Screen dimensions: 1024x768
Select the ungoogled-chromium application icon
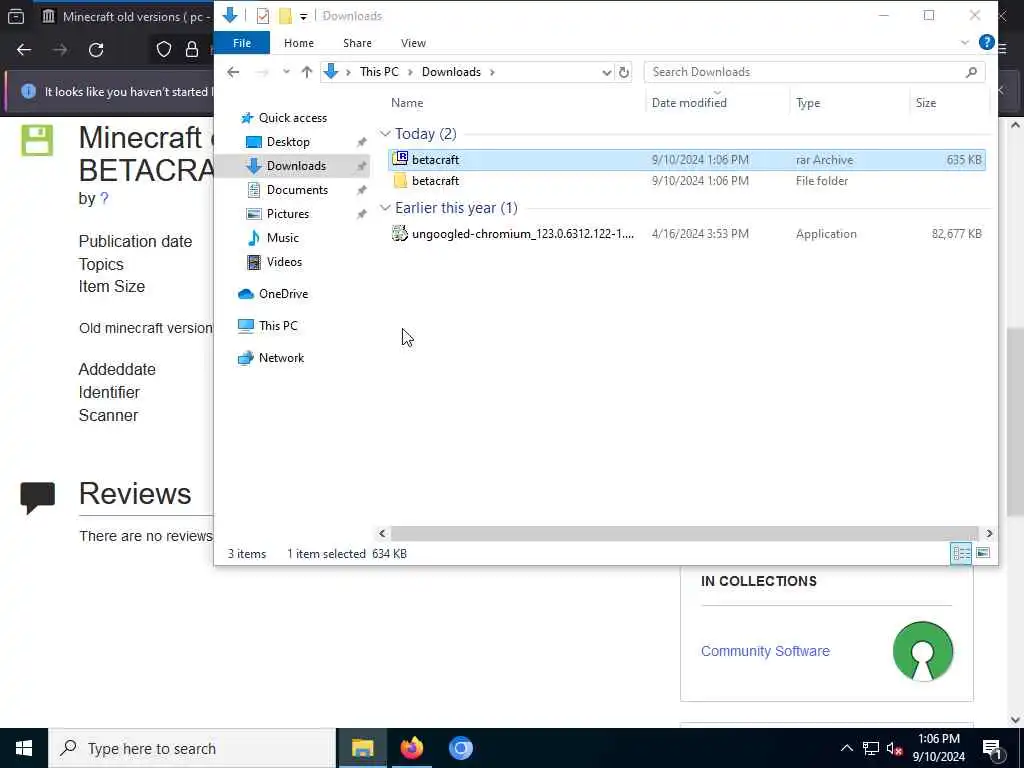(400, 233)
